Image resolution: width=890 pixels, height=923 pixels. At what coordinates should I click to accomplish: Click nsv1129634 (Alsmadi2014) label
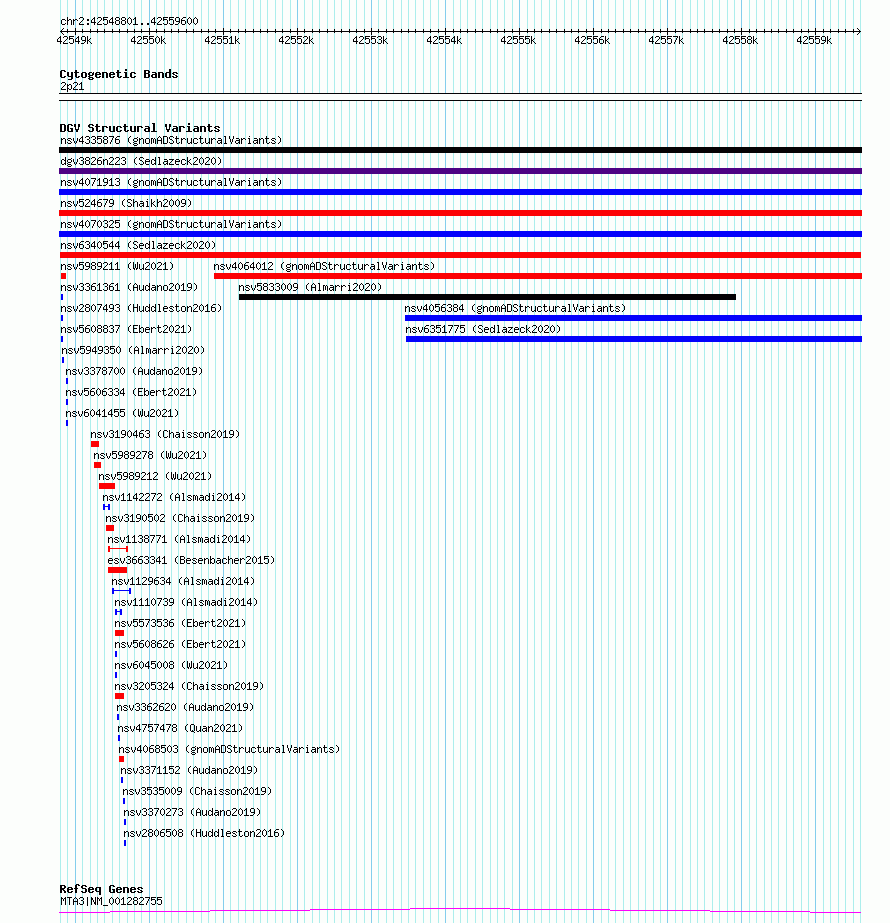(183, 582)
